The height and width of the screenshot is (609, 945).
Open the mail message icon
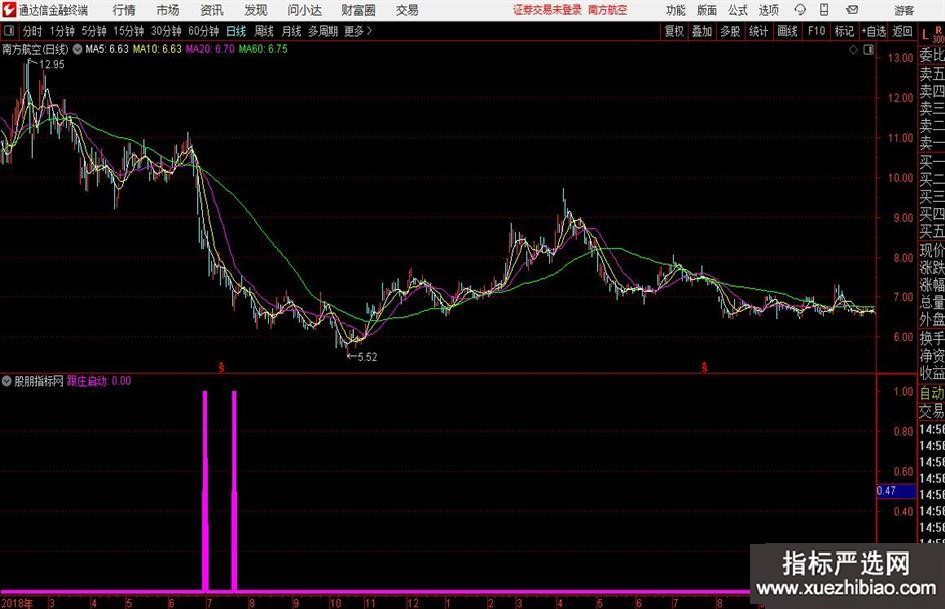click(852, 10)
